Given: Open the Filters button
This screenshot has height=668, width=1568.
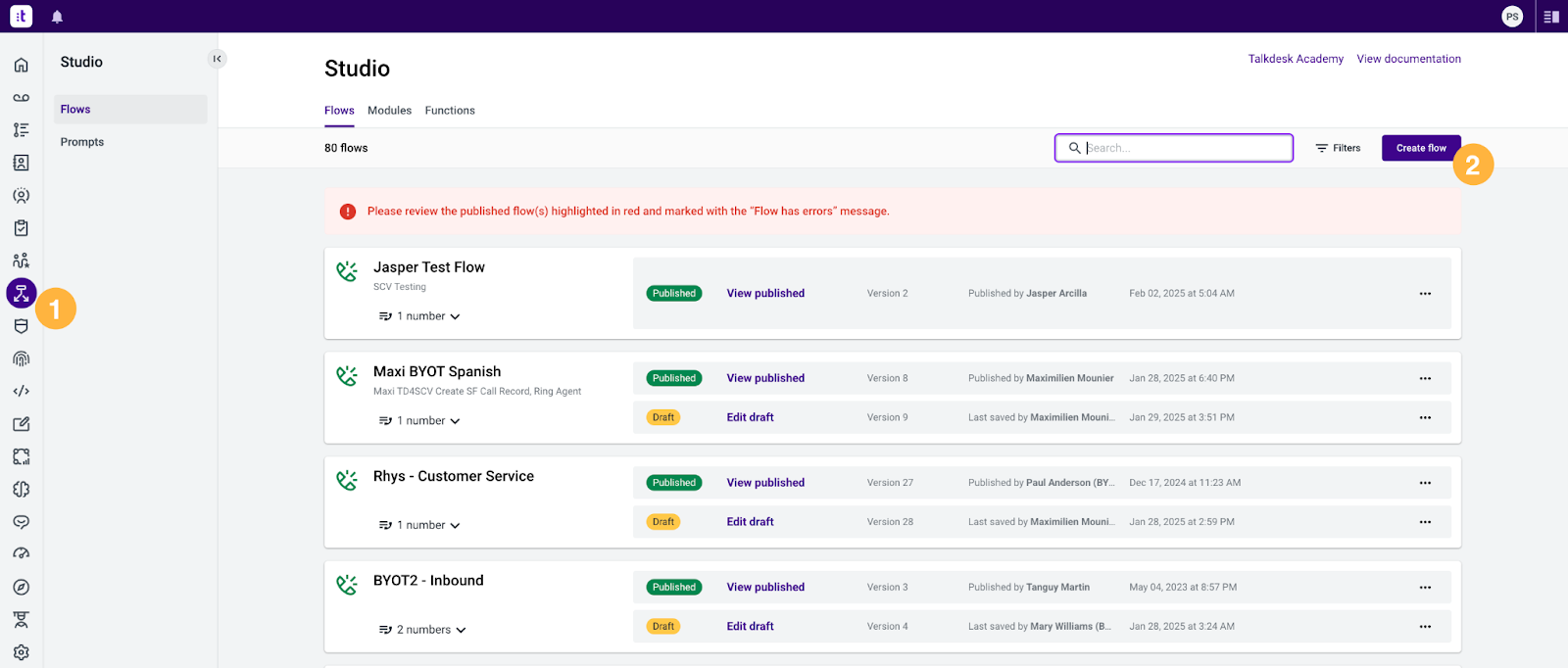Looking at the screenshot, I should pyautogui.click(x=1338, y=148).
